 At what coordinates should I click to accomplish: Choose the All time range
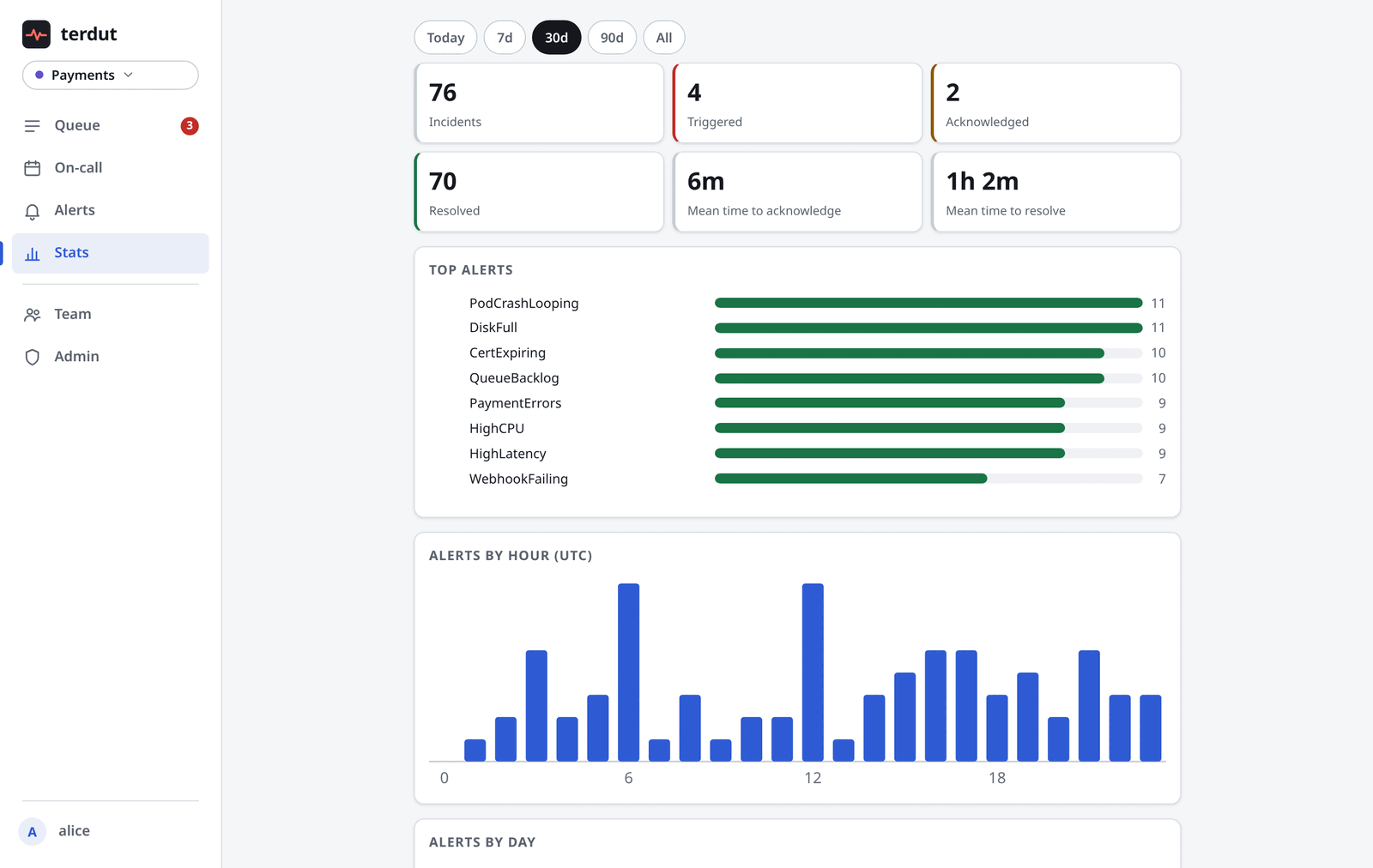(x=664, y=38)
